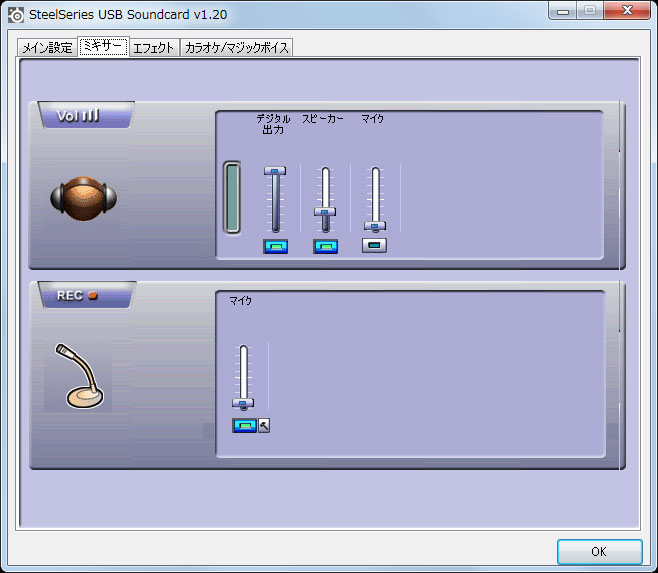Click the デジタル出力 volume slider handle

pos(275,171)
